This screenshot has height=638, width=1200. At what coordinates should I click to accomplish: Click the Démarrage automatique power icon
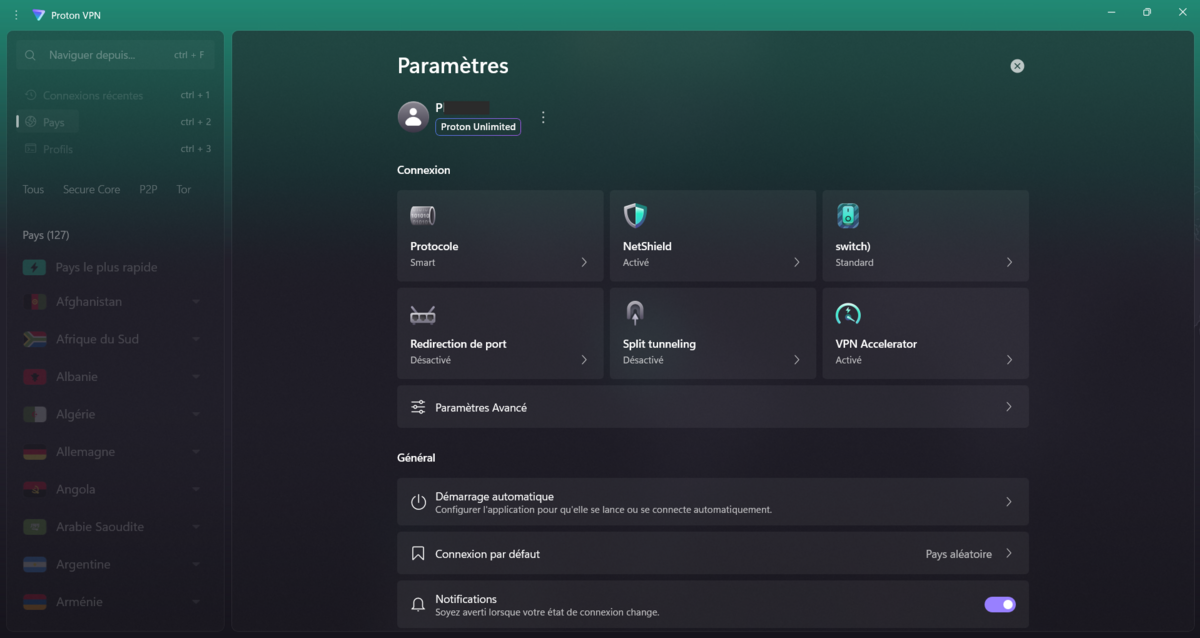[x=418, y=501]
